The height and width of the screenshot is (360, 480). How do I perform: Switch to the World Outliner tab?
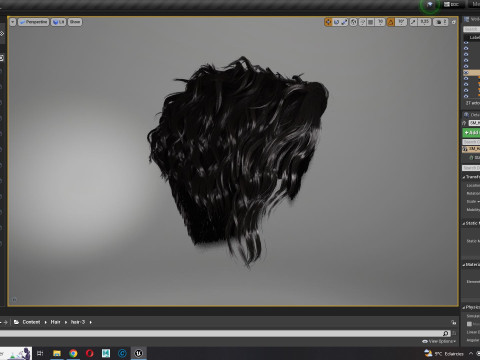click(x=472, y=20)
